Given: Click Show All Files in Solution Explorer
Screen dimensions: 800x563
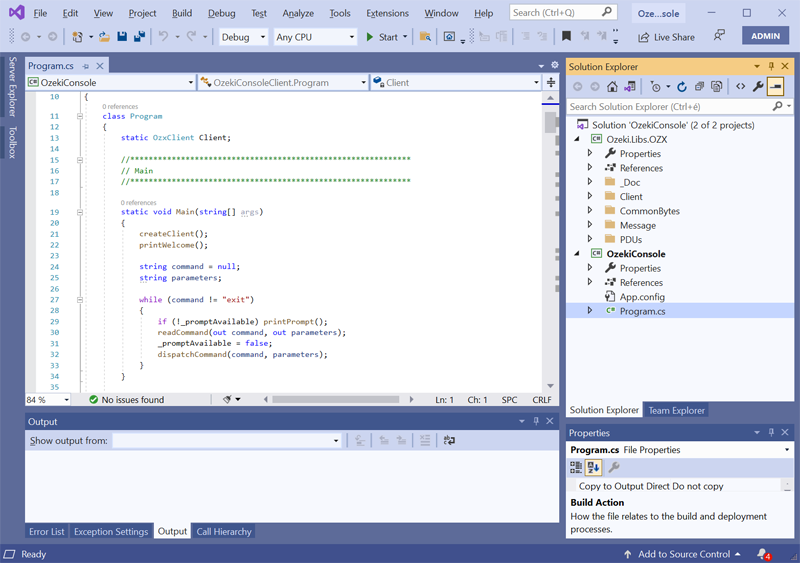Looking at the screenshot, I should click(x=716, y=87).
